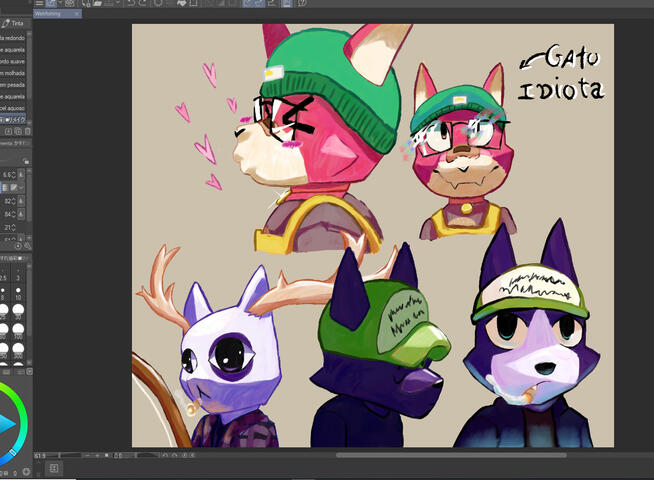Choose the 300 brush size preset
This screenshot has width=654, height=480.
[x=18, y=350]
